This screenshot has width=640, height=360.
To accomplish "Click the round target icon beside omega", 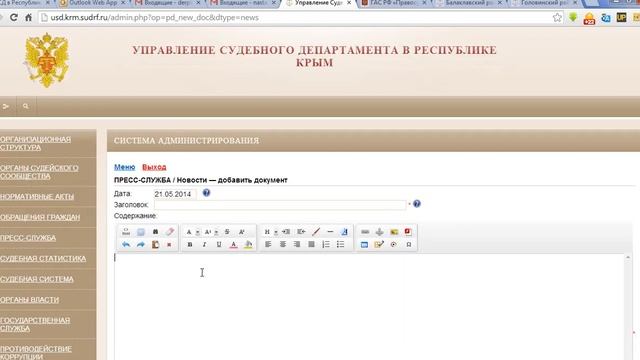I will (393, 244).
